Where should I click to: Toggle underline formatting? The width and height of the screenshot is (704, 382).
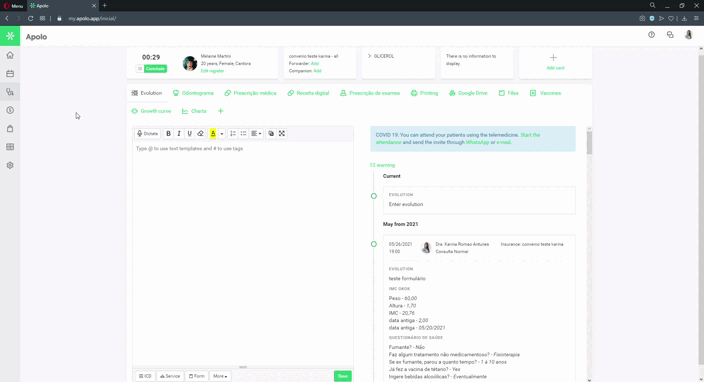coord(189,134)
